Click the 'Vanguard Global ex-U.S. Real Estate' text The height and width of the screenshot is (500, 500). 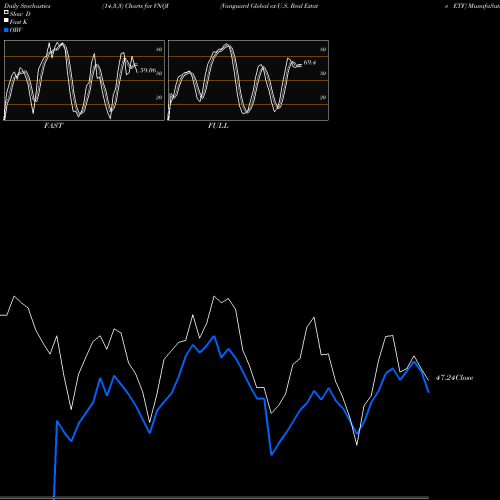[269, 6]
